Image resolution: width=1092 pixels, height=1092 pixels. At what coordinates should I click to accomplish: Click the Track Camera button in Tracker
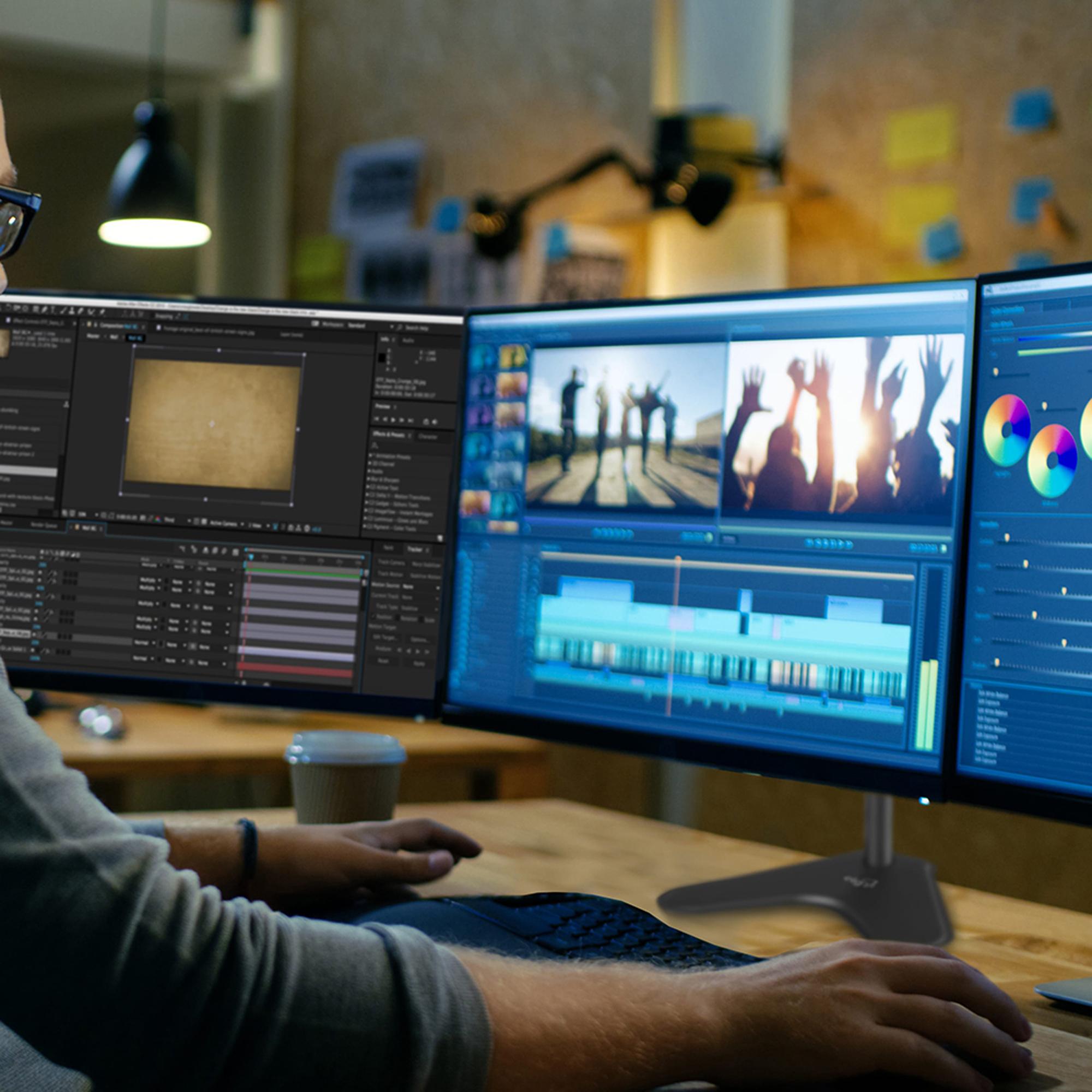tap(391, 563)
